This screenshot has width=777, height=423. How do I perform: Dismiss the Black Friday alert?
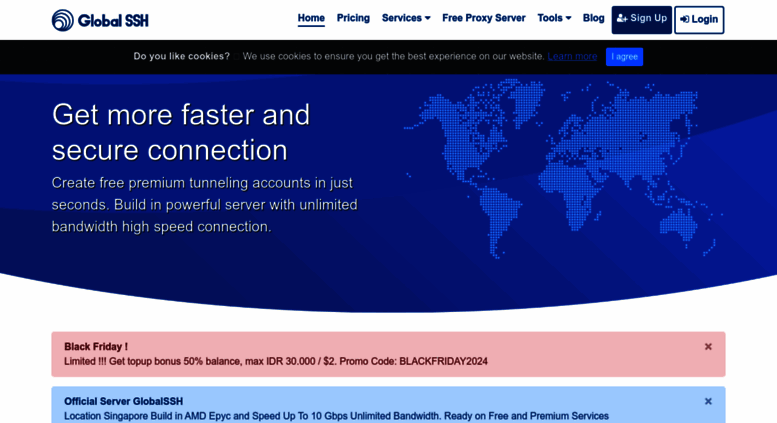(708, 347)
